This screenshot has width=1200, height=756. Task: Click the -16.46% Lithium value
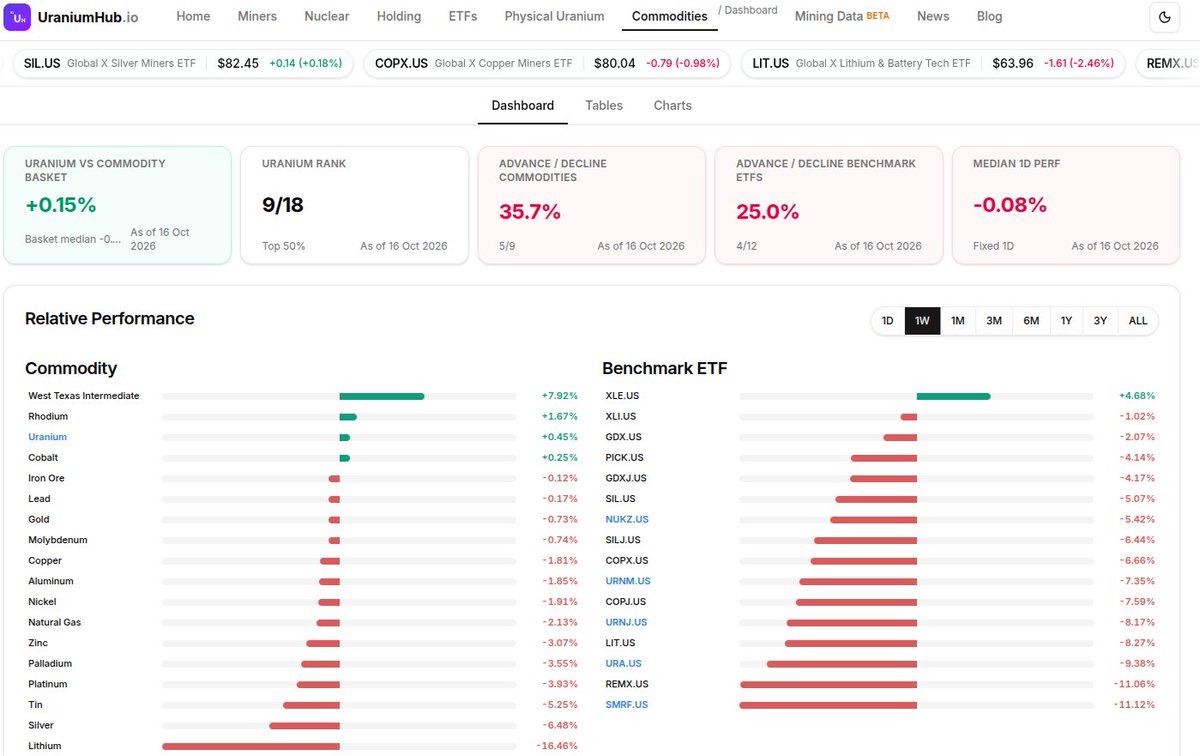(x=558, y=746)
